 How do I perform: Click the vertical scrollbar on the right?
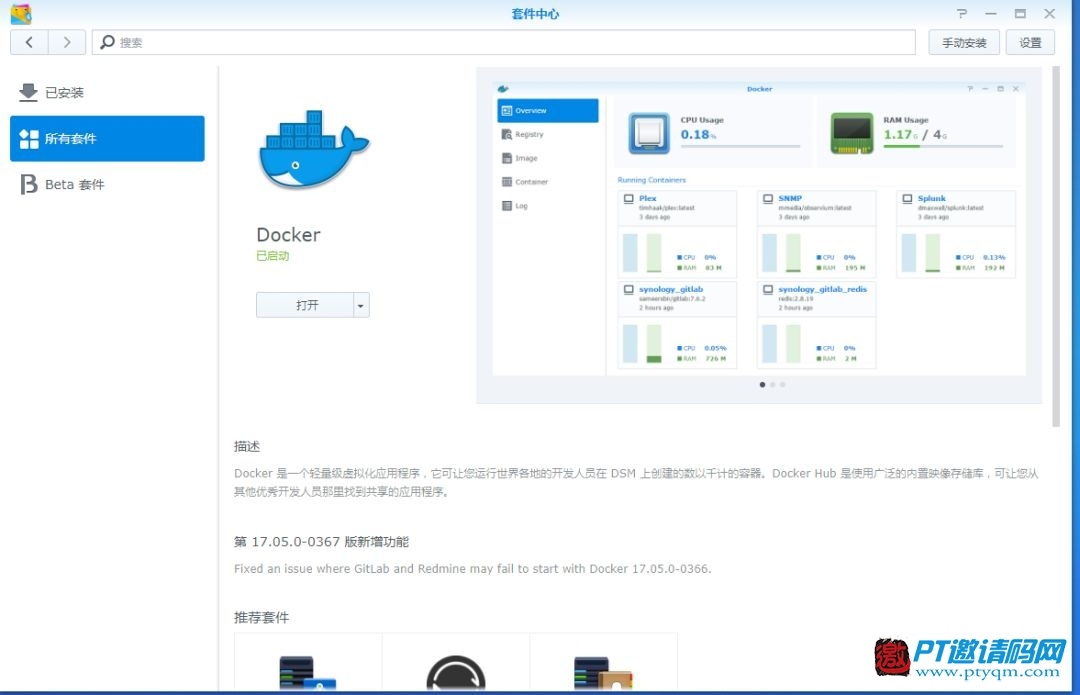(1056, 247)
